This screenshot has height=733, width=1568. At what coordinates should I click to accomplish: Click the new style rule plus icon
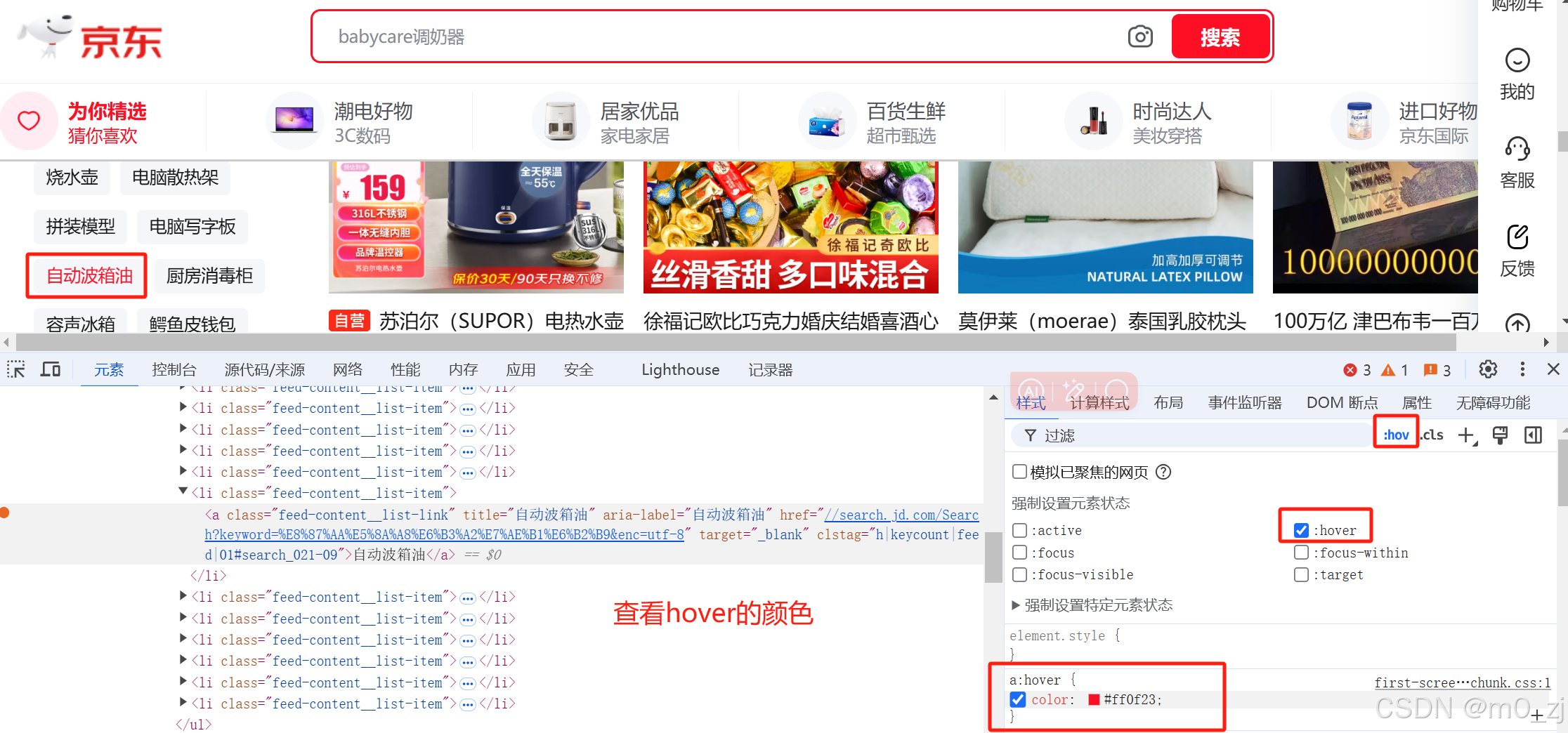(1467, 435)
